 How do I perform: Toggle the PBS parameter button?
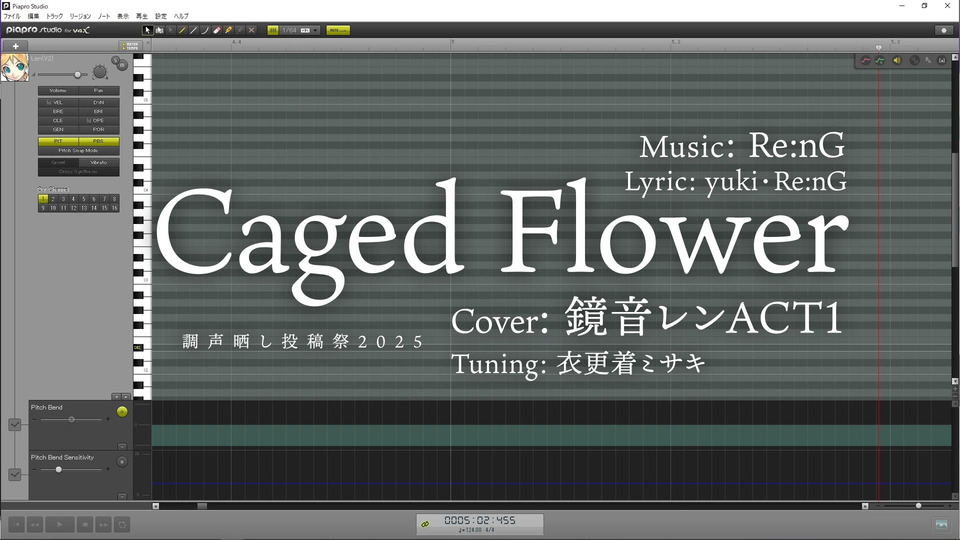point(98,141)
